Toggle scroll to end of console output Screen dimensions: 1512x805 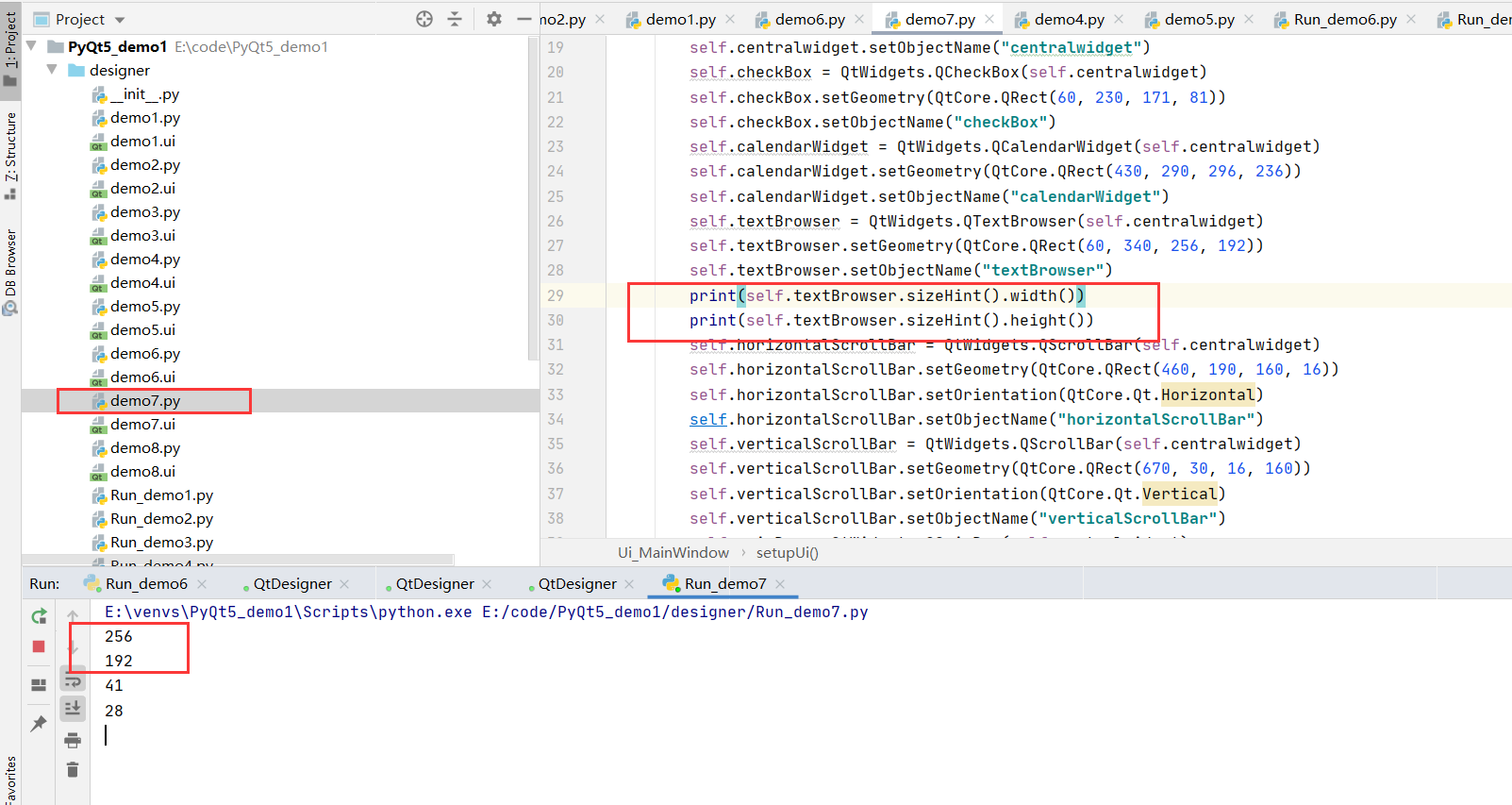click(x=73, y=708)
